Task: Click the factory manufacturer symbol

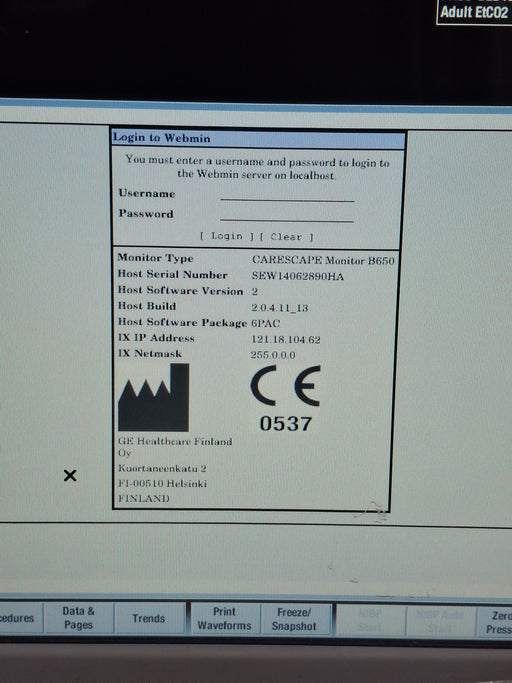Action: pos(153,397)
